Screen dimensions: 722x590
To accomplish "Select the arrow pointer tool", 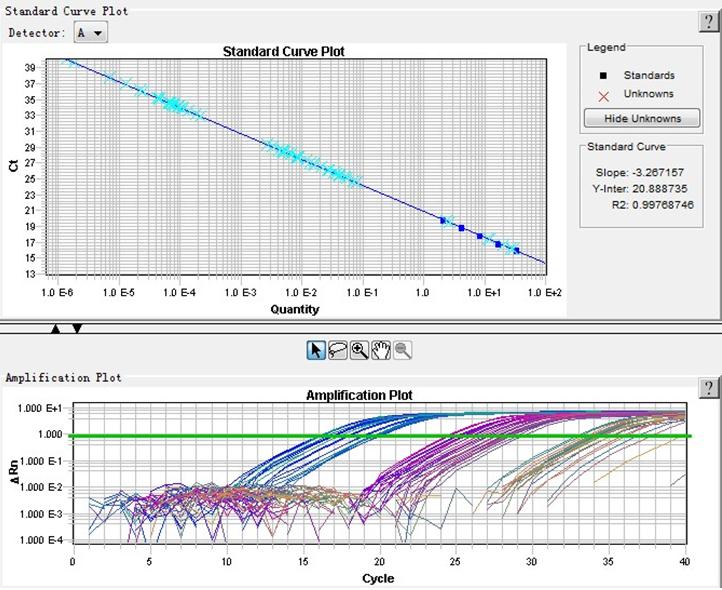I will pyautogui.click(x=316, y=350).
